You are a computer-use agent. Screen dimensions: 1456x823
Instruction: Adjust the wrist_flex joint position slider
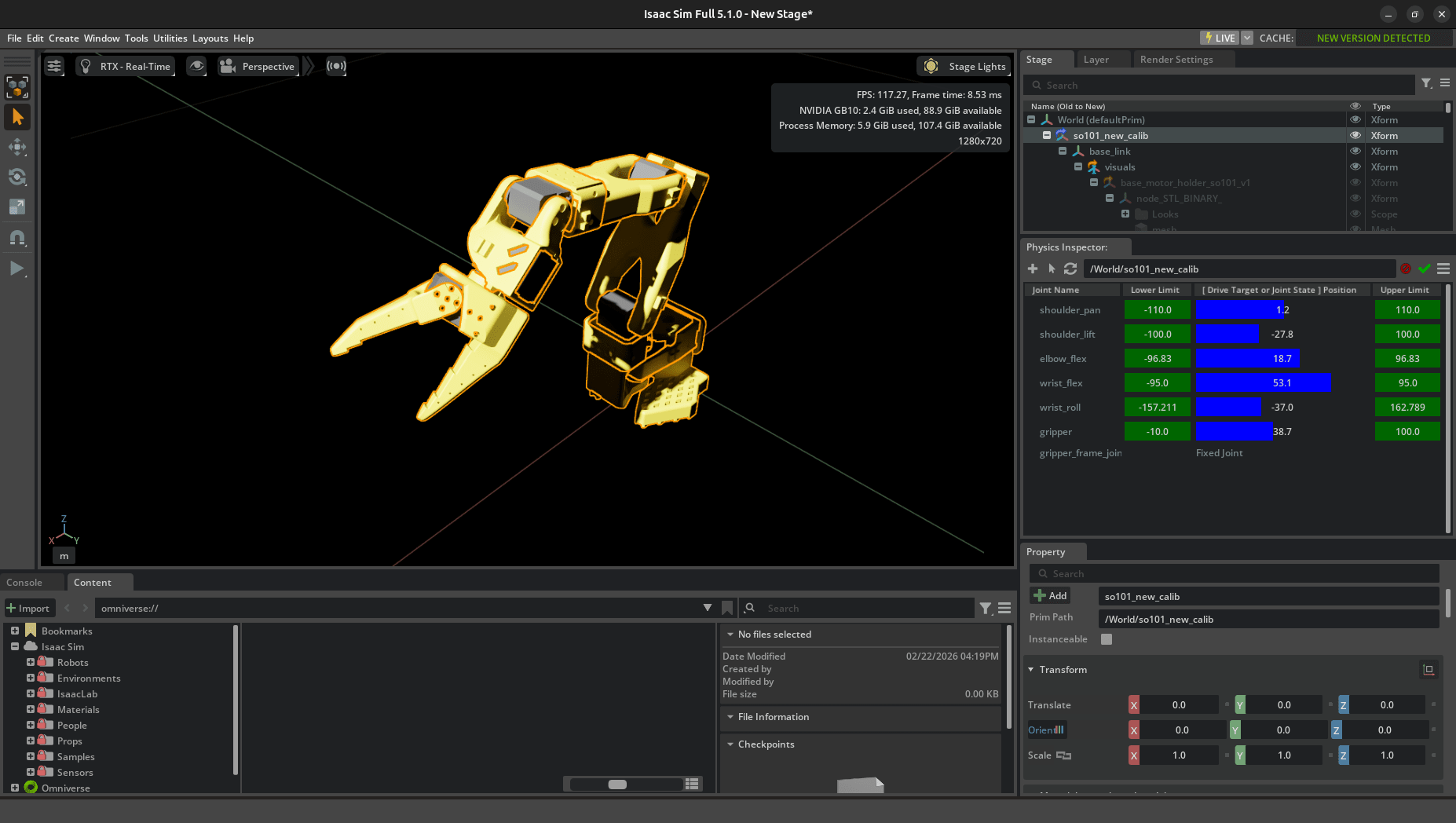coord(1282,383)
